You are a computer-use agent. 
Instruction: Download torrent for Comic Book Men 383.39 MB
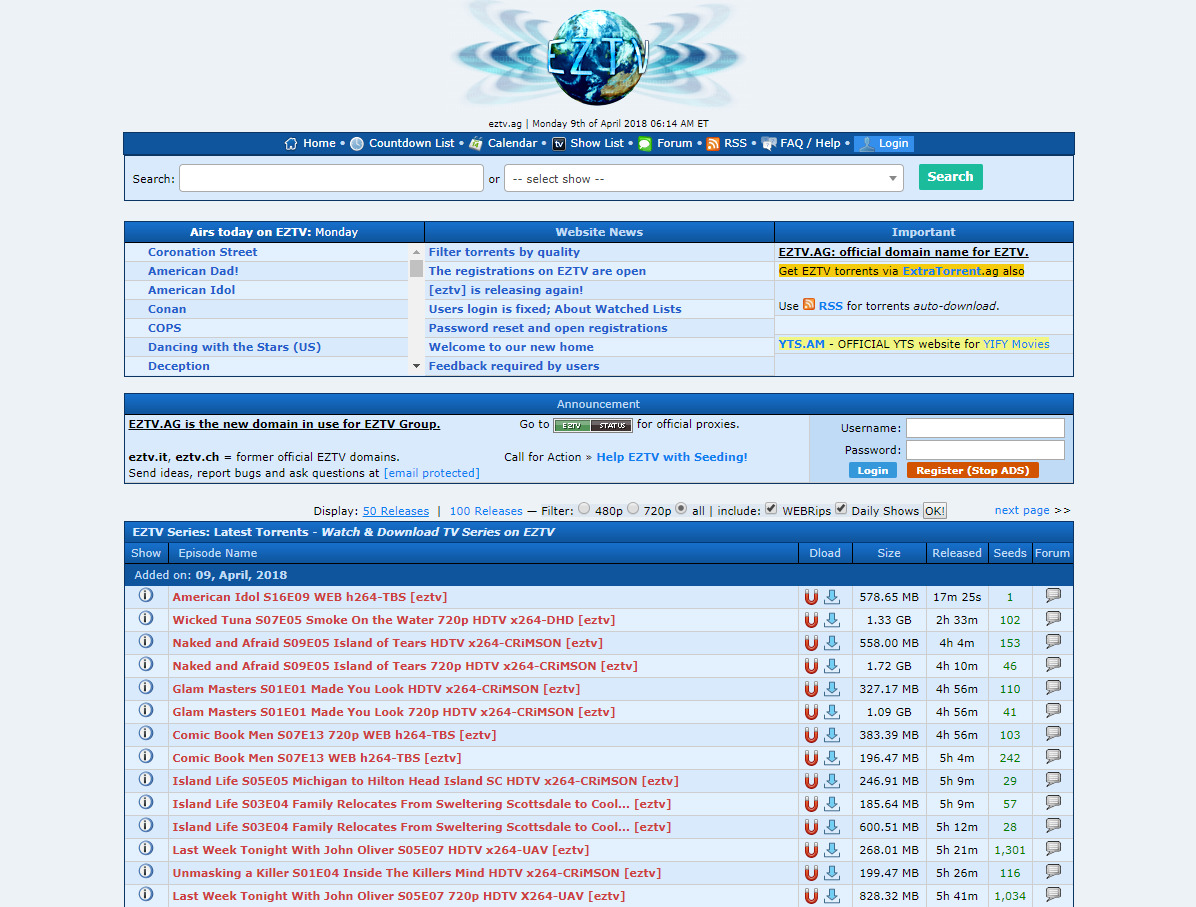pyautogui.click(x=832, y=735)
